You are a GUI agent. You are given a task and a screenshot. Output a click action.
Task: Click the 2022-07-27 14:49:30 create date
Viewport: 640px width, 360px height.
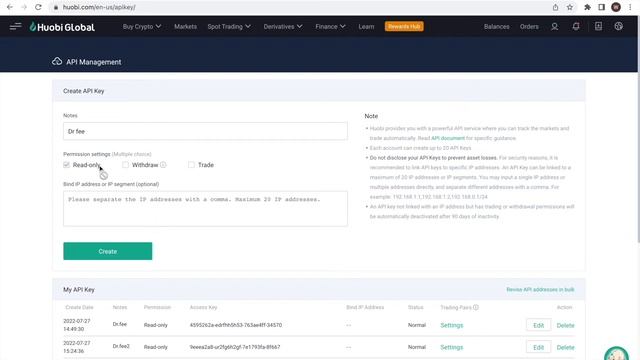(76, 325)
